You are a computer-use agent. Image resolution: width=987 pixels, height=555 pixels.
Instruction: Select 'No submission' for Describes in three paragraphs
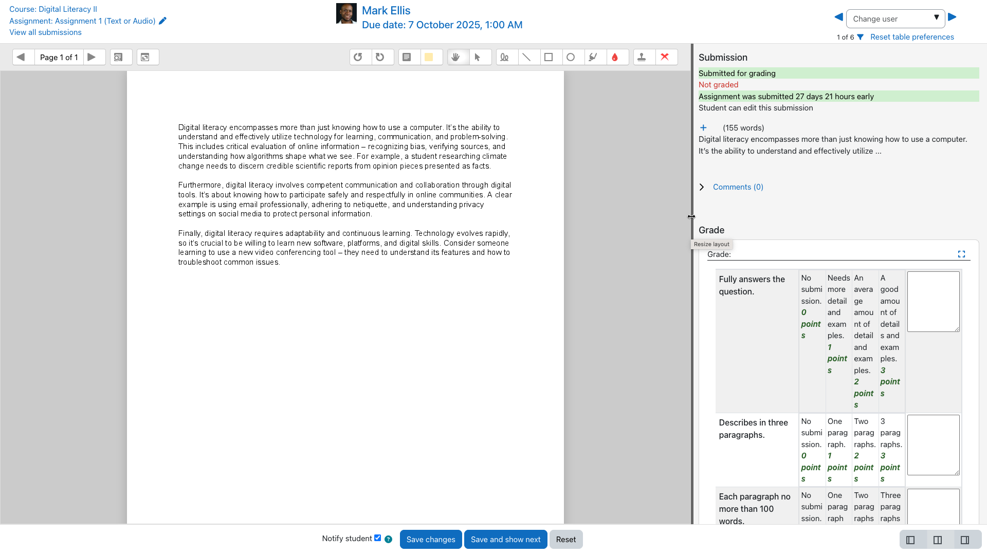pos(811,449)
